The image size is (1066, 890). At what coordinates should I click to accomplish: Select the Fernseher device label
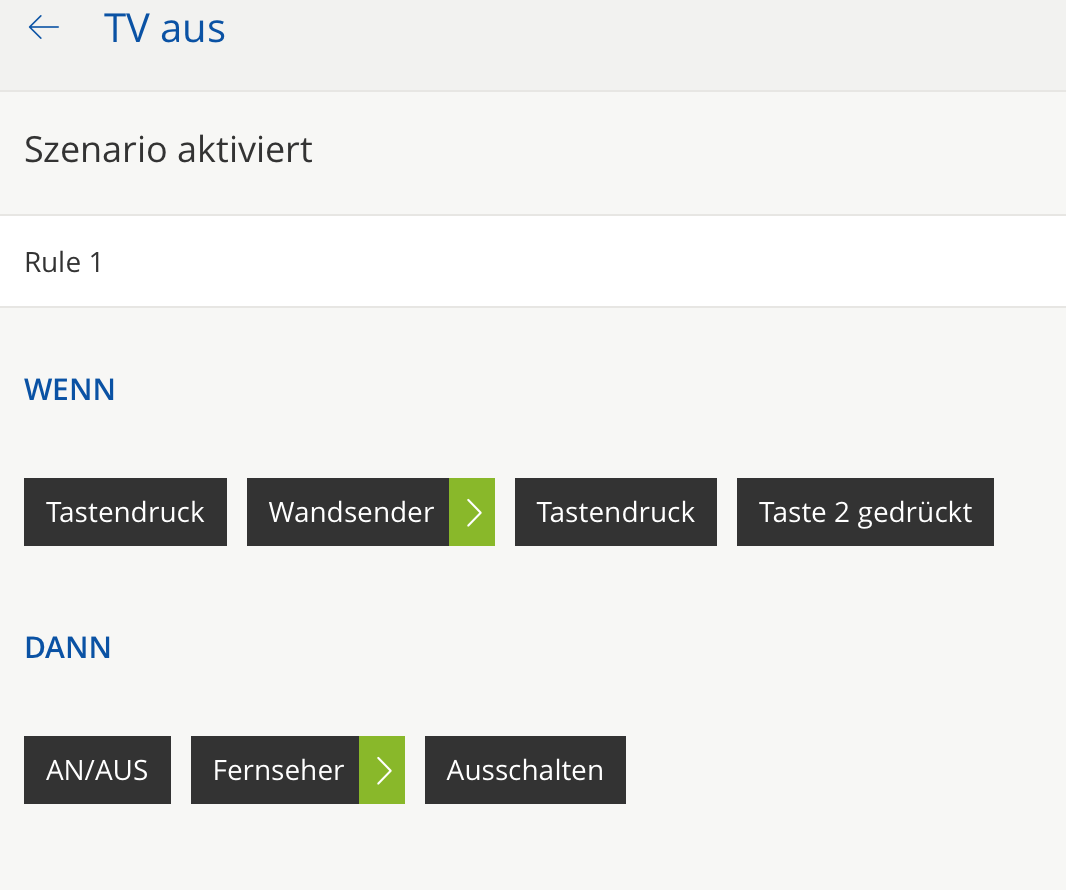(277, 770)
